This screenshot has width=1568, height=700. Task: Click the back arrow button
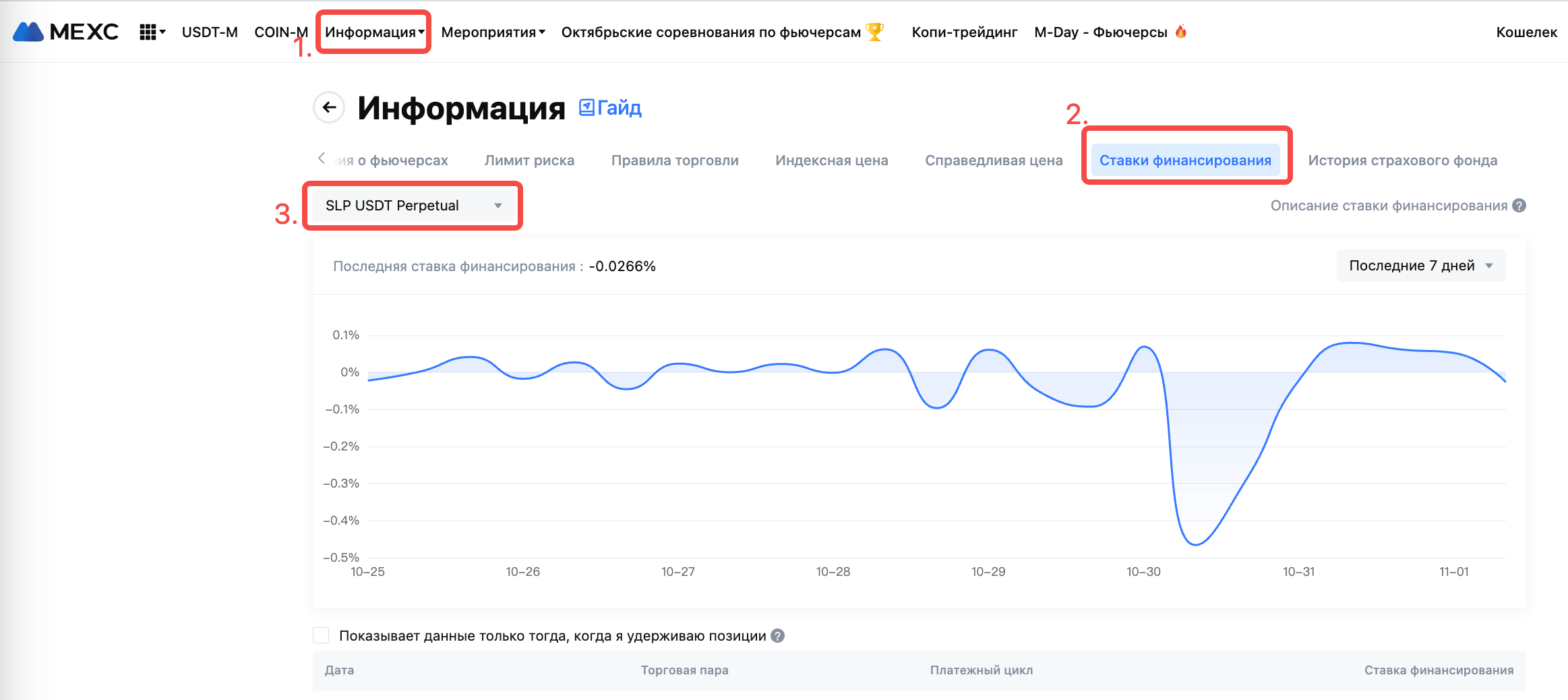pos(329,107)
